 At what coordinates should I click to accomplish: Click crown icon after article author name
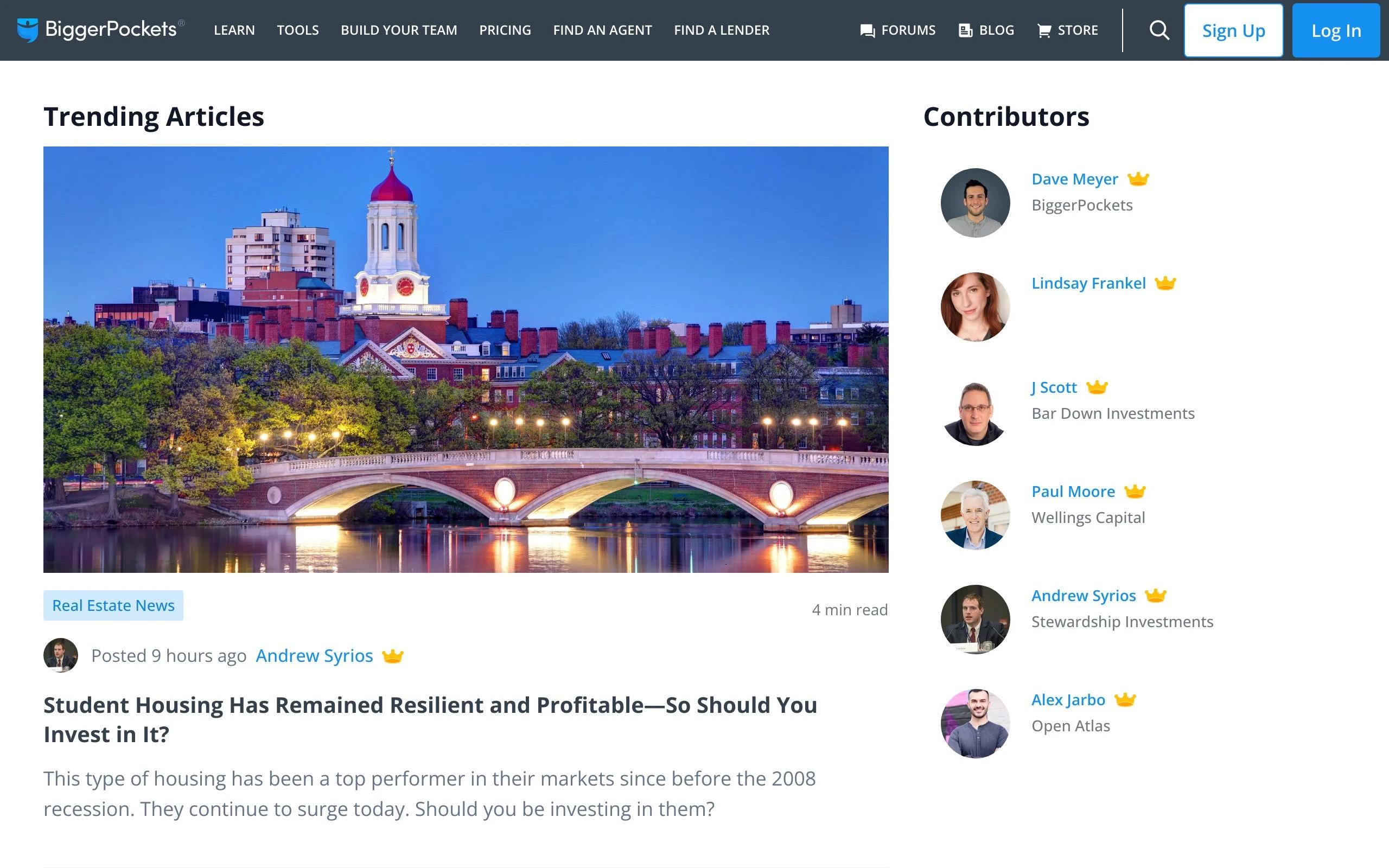(x=393, y=655)
